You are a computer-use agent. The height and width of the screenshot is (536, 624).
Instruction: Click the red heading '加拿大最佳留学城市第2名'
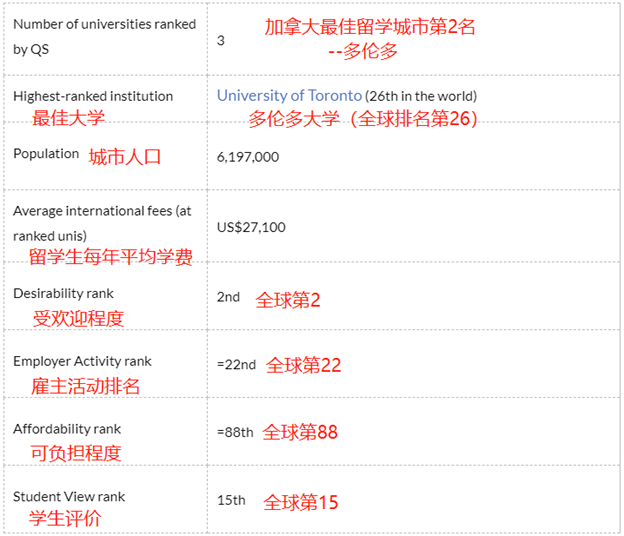[x=370, y=27]
